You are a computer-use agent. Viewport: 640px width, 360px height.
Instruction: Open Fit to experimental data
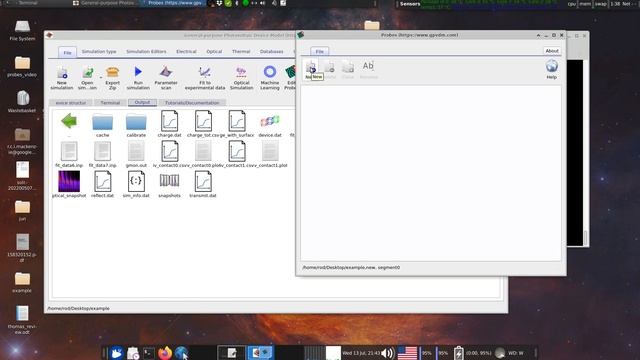pos(204,78)
